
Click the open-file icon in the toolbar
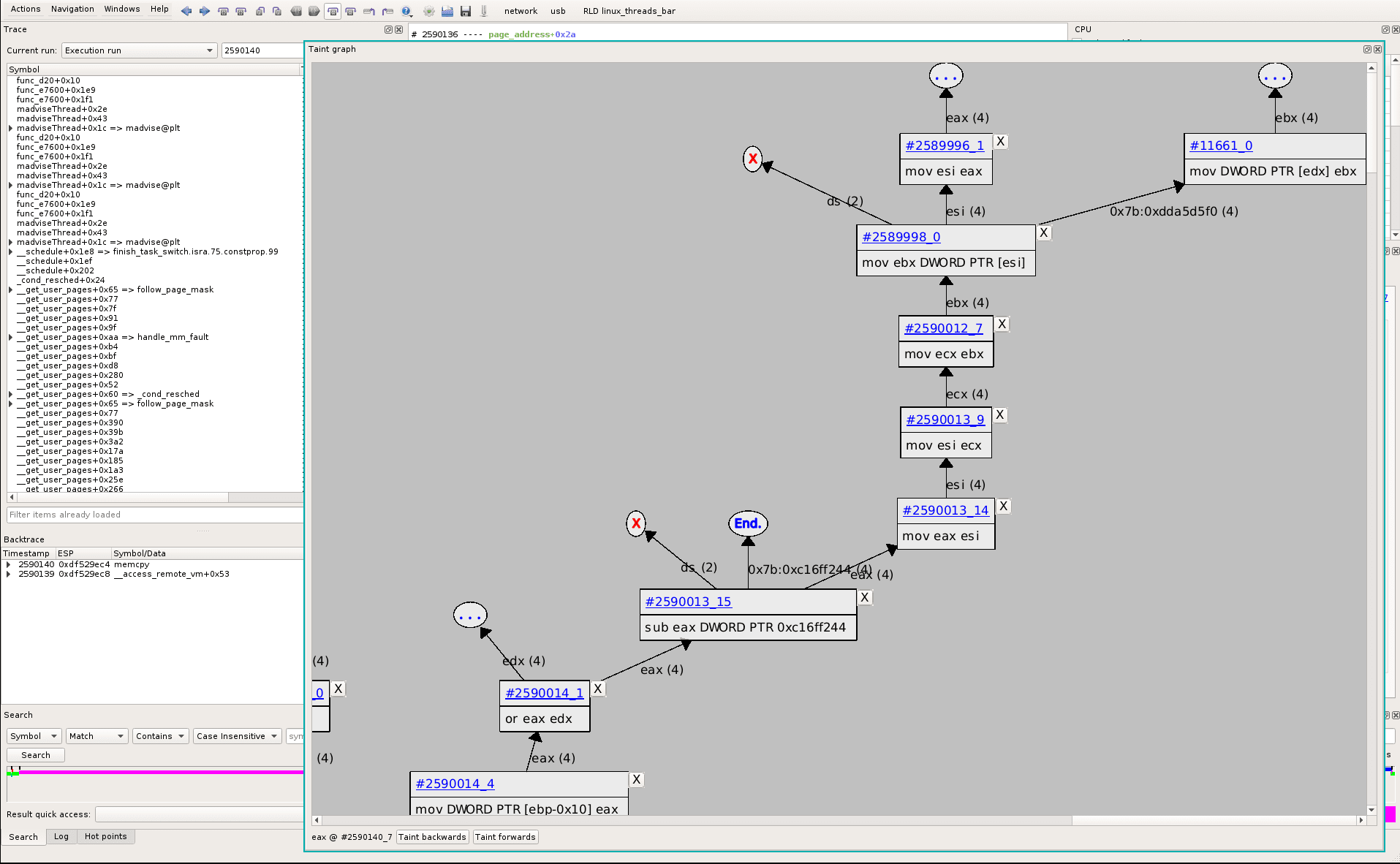click(447, 11)
